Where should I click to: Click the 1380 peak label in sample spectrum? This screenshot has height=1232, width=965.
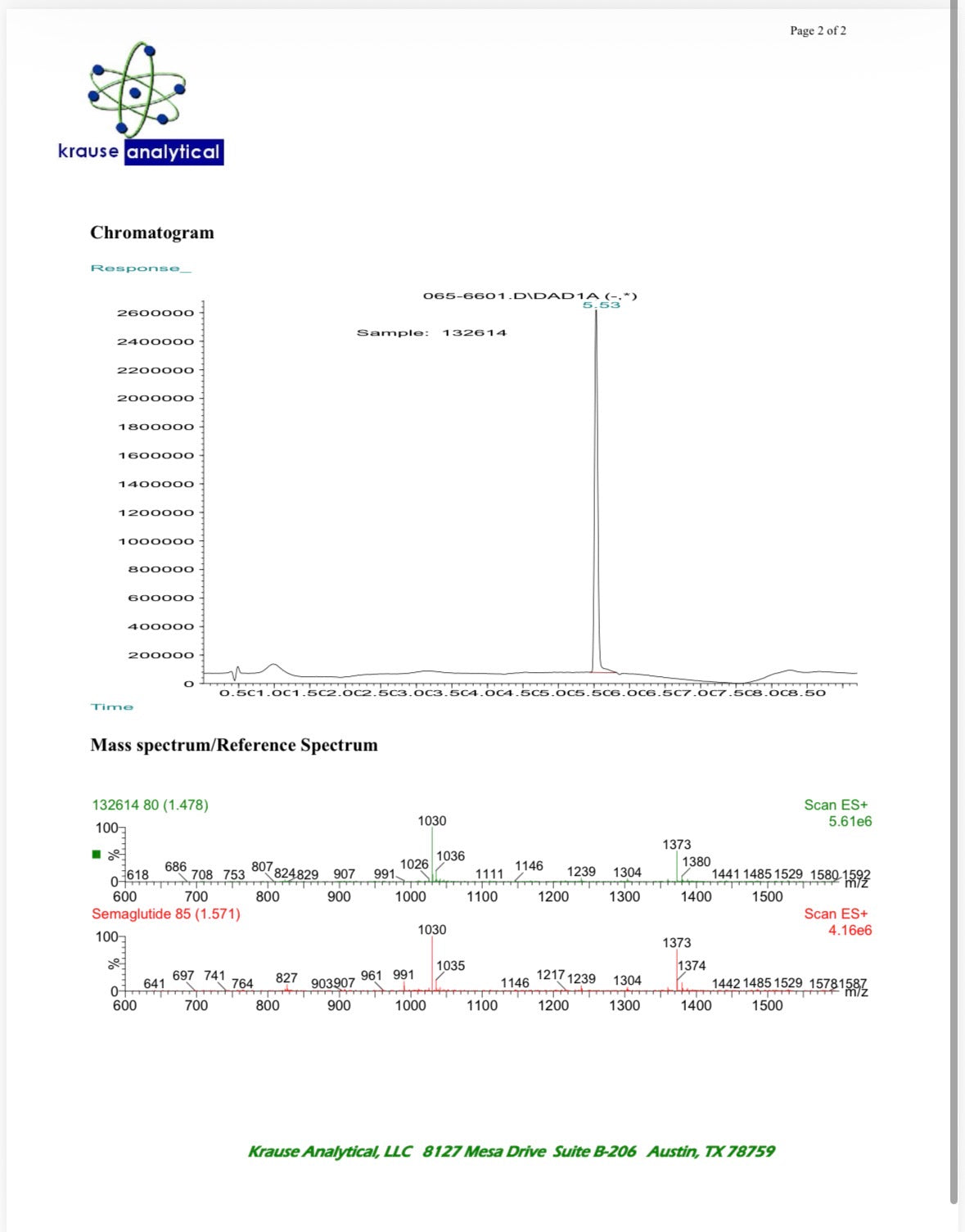pyautogui.click(x=697, y=861)
